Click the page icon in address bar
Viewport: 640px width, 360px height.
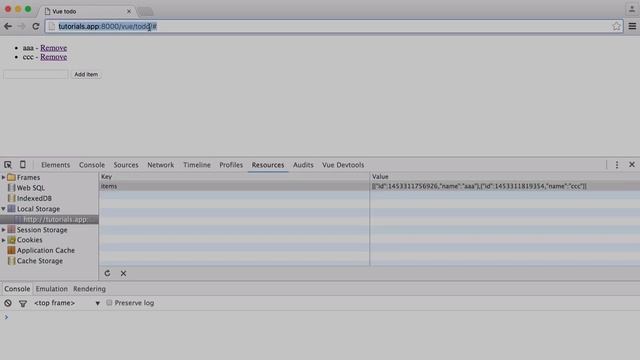[51, 27]
